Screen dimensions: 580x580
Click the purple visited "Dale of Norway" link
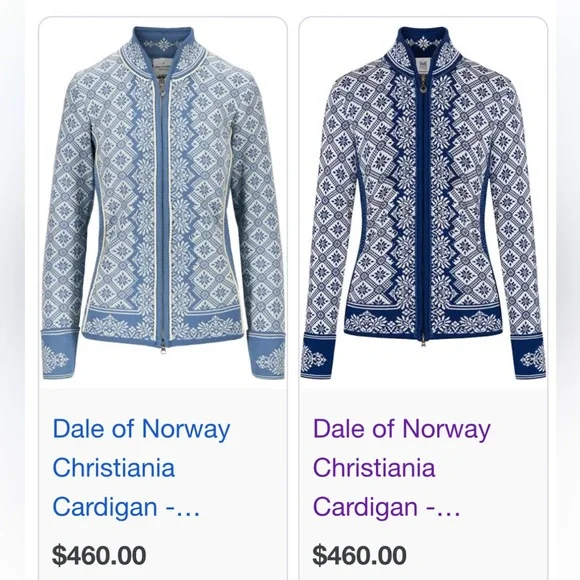[x=402, y=429]
